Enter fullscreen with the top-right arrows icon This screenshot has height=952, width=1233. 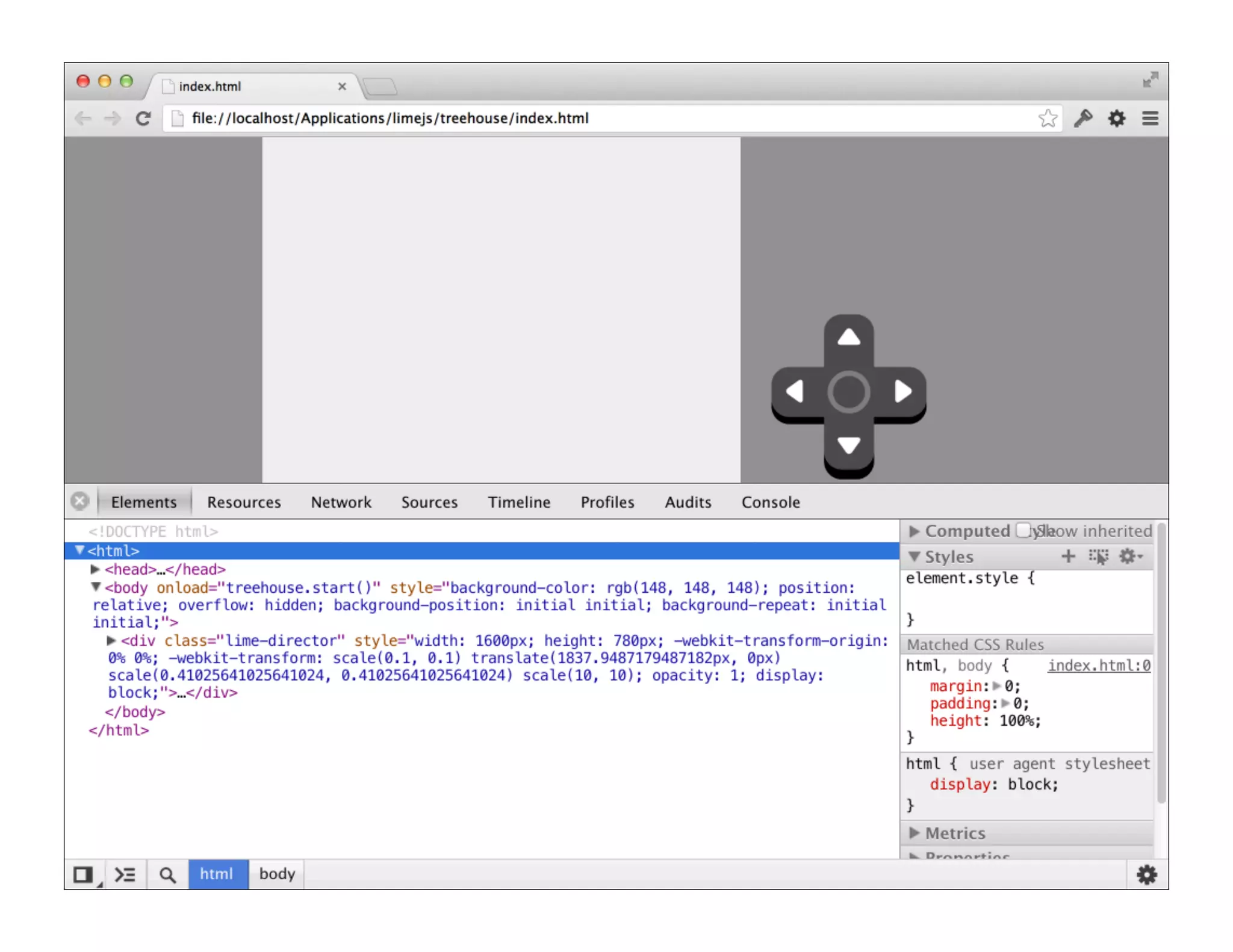coord(1151,79)
